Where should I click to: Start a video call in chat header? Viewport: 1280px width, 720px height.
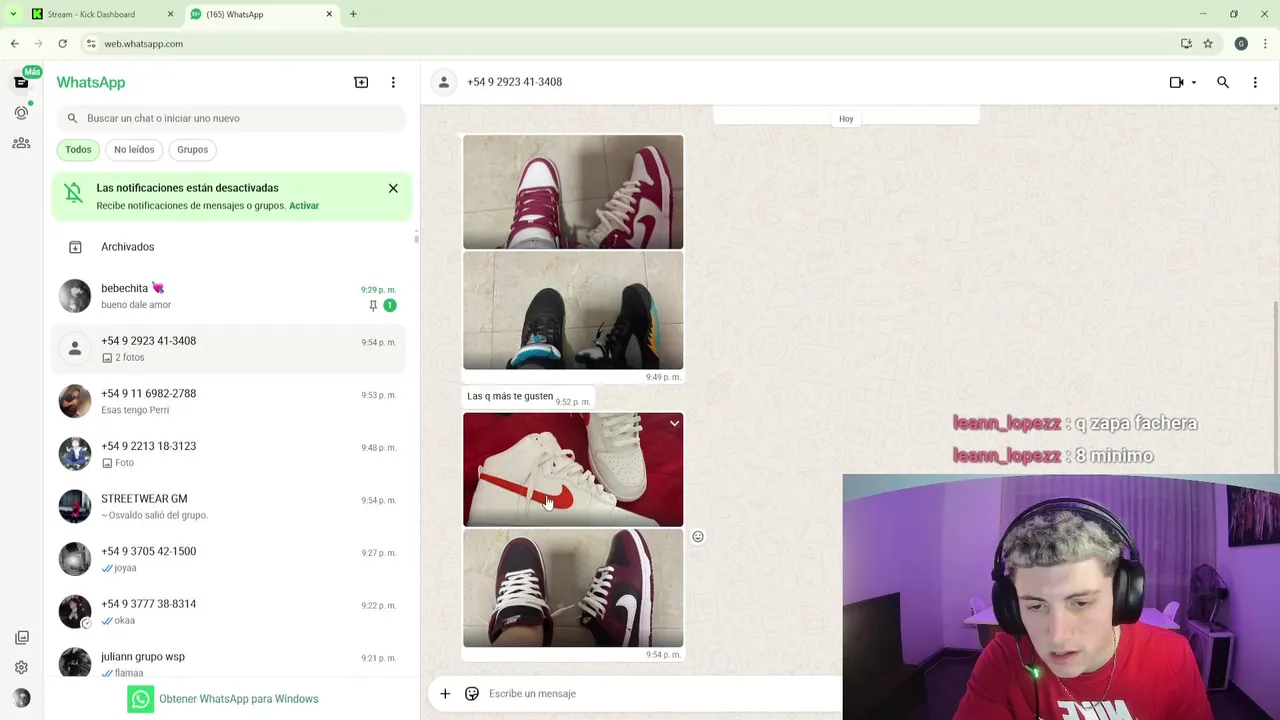[1176, 82]
